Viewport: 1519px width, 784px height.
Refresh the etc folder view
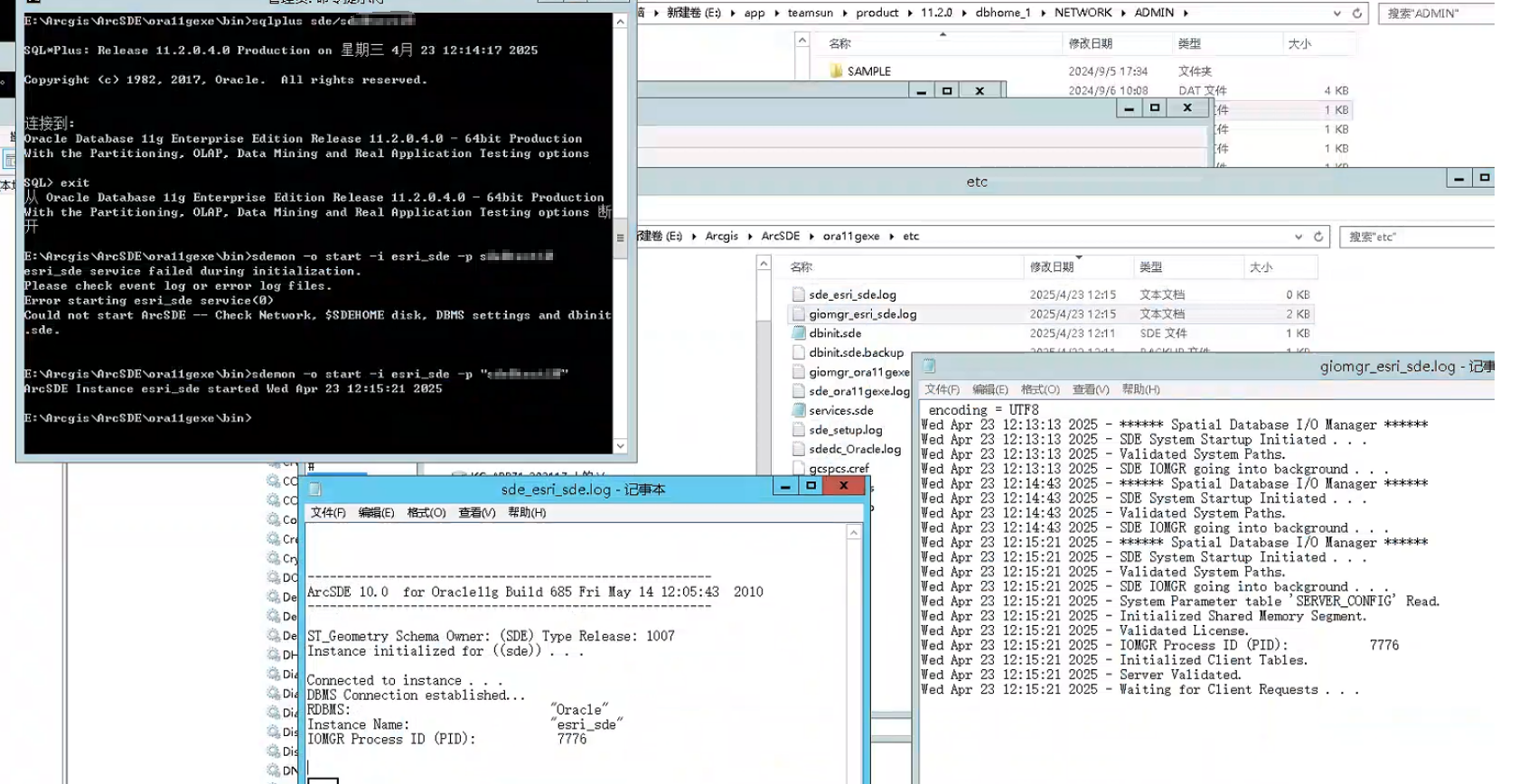tap(1318, 237)
